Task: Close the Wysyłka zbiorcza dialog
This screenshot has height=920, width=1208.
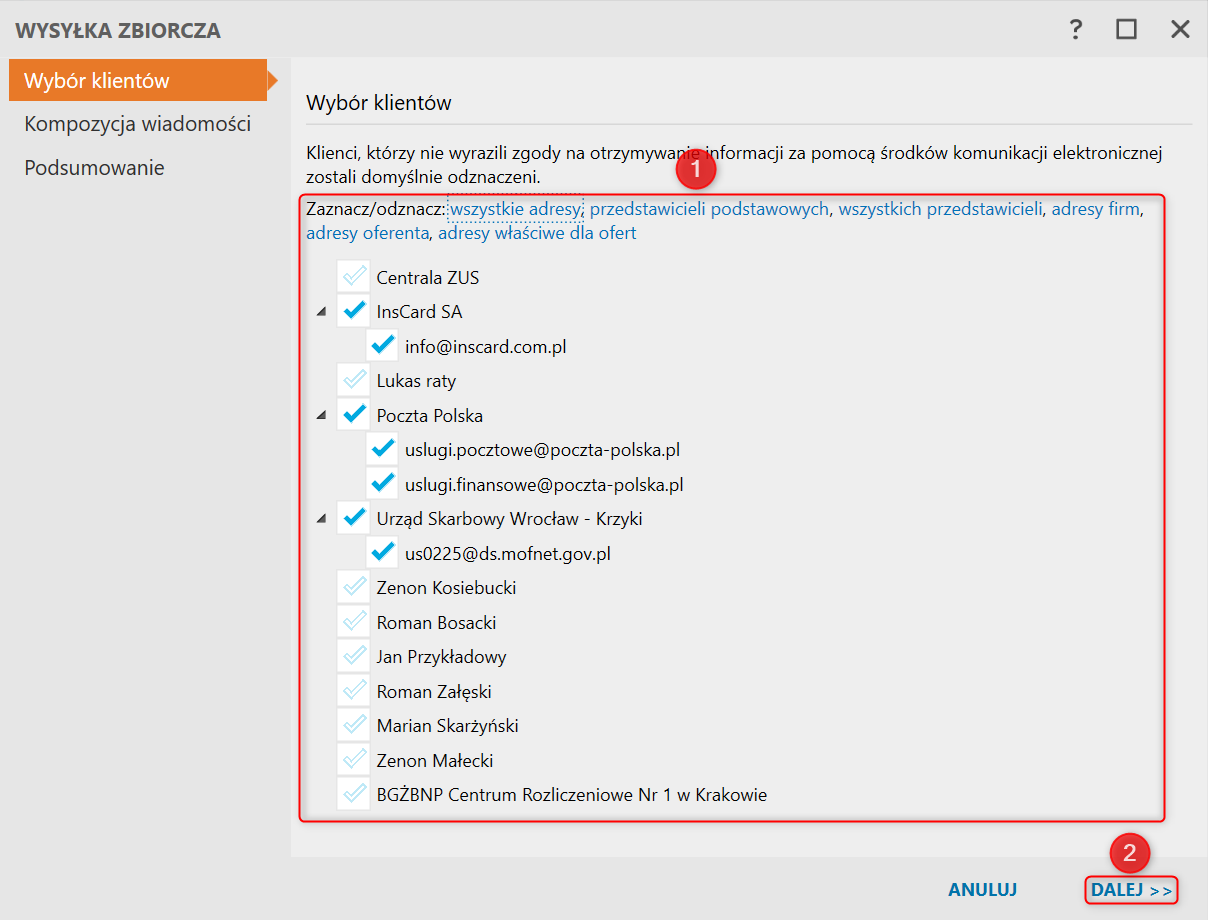Action: [1180, 30]
